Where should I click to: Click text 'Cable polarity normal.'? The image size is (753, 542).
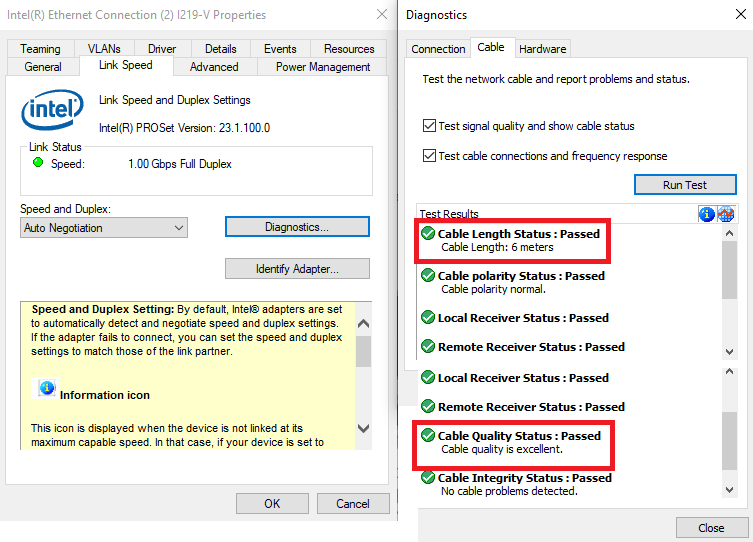(493, 289)
